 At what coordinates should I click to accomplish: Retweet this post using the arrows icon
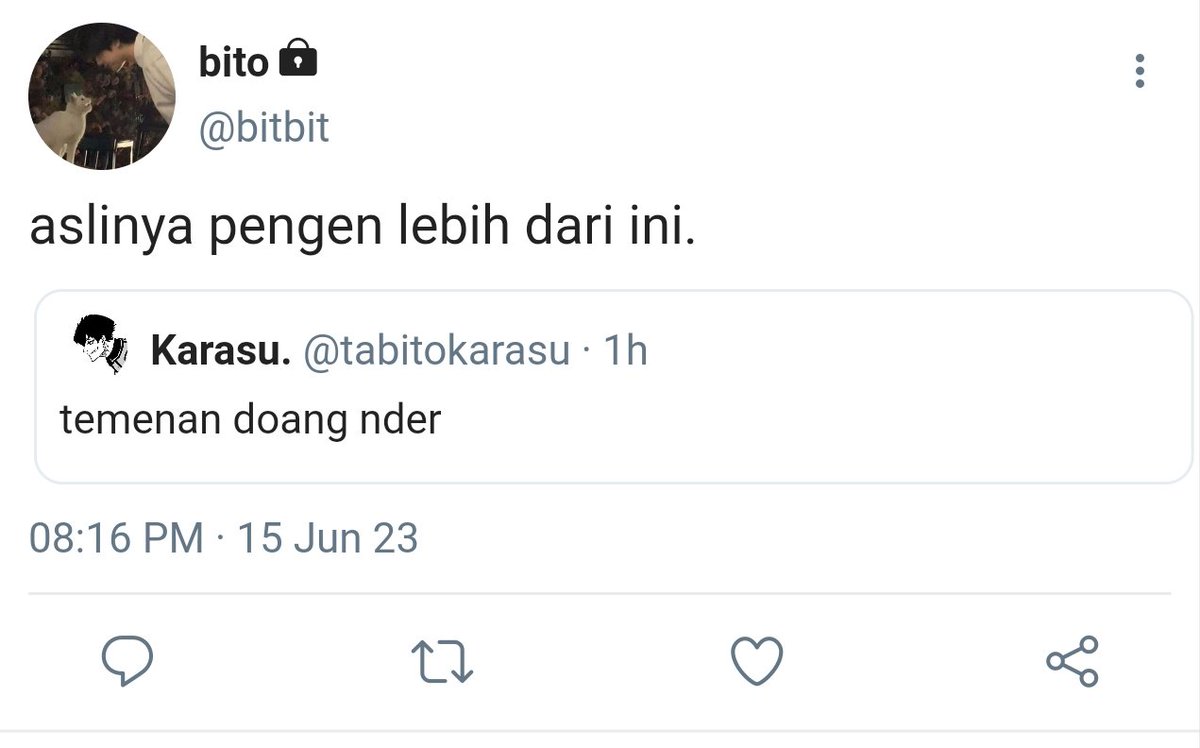tap(442, 662)
